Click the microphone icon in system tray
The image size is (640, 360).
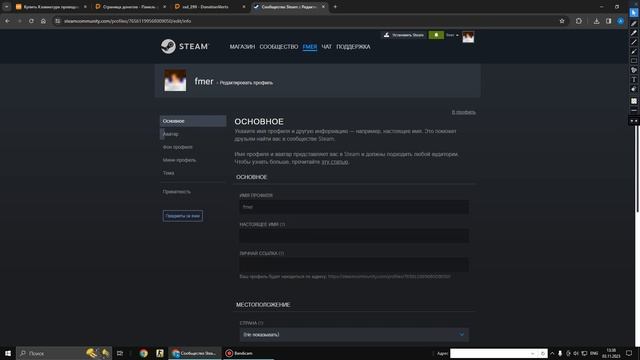(x=560, y=353)
